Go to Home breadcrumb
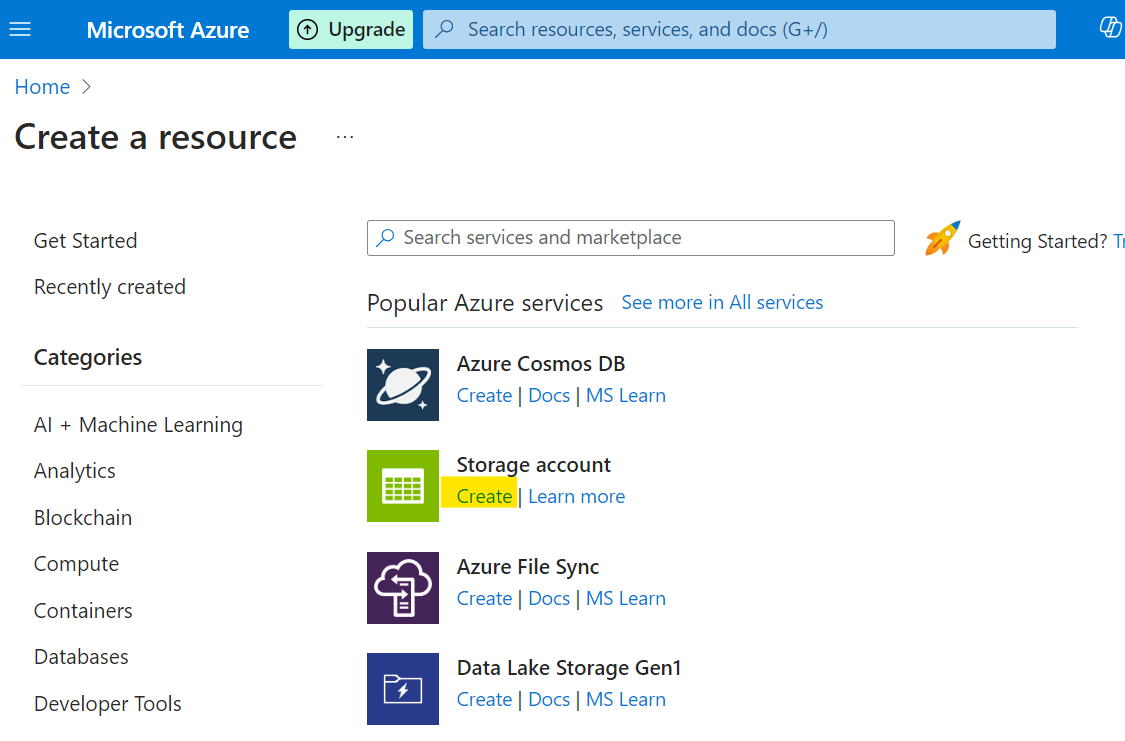Image resolution: width=1125 pixels, height=741 pixels. [42, 87]
